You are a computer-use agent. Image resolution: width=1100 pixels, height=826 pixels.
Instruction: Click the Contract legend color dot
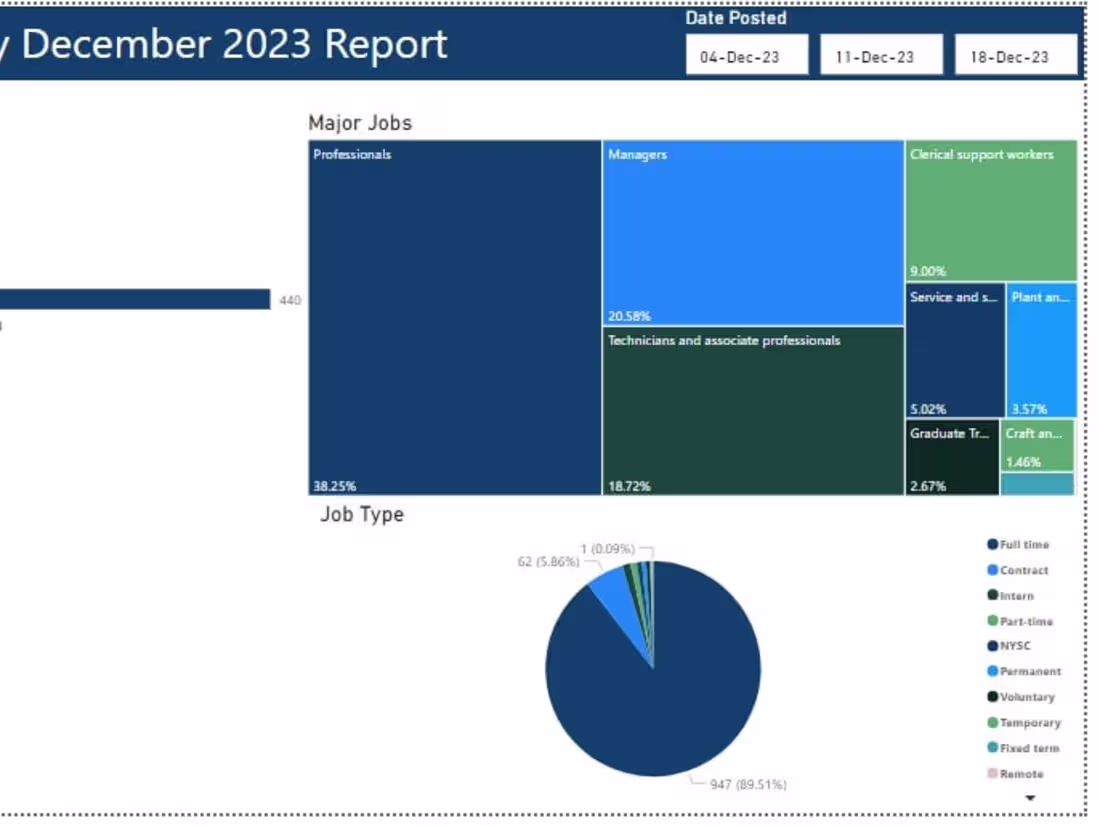pos(990,570)
